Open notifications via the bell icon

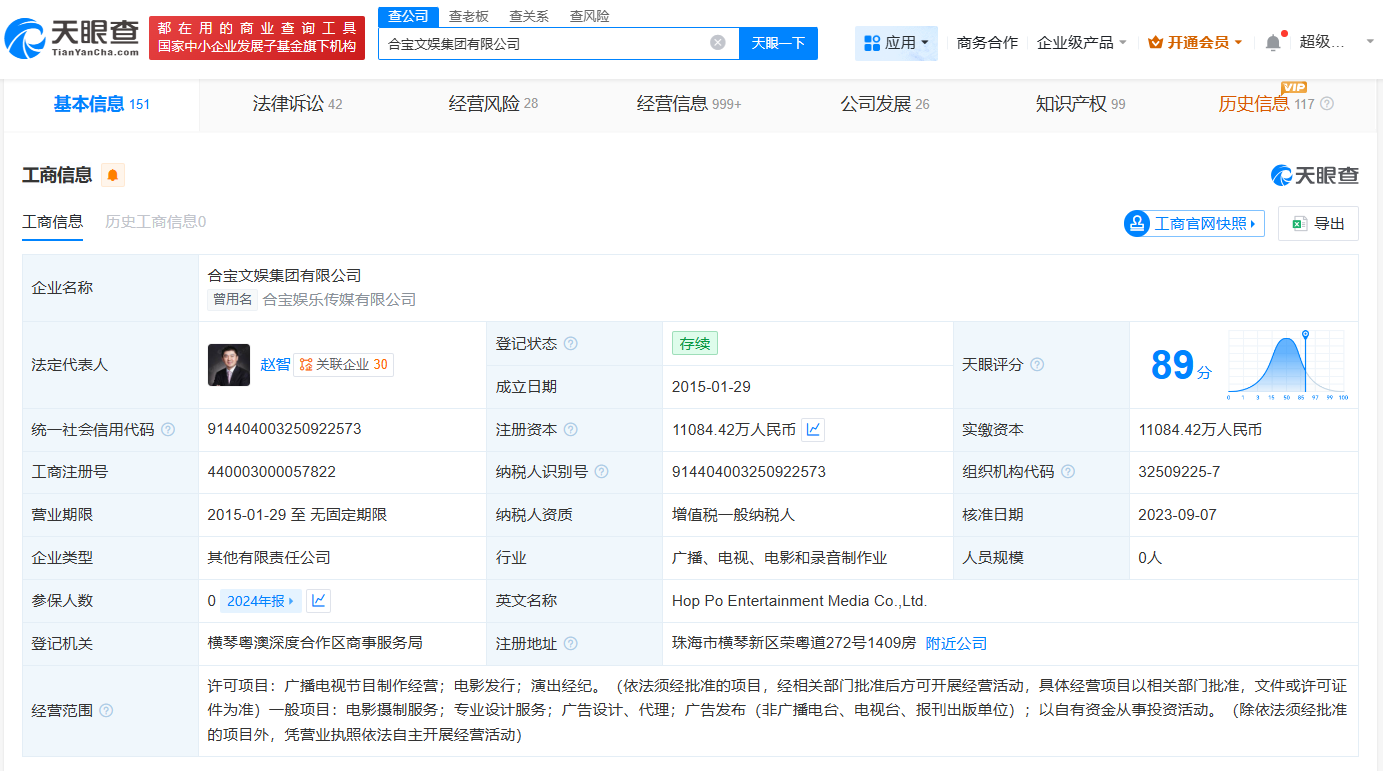tap(1272, 43)
